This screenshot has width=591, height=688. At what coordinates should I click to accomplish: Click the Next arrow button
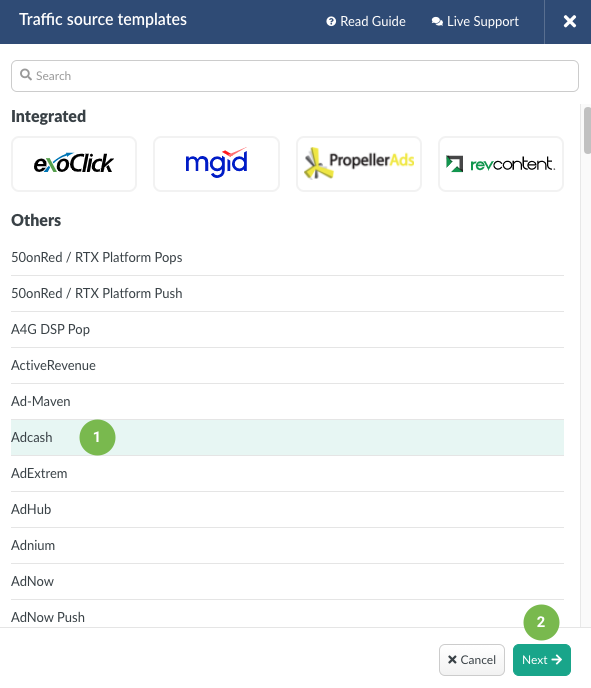coord(542,660)
